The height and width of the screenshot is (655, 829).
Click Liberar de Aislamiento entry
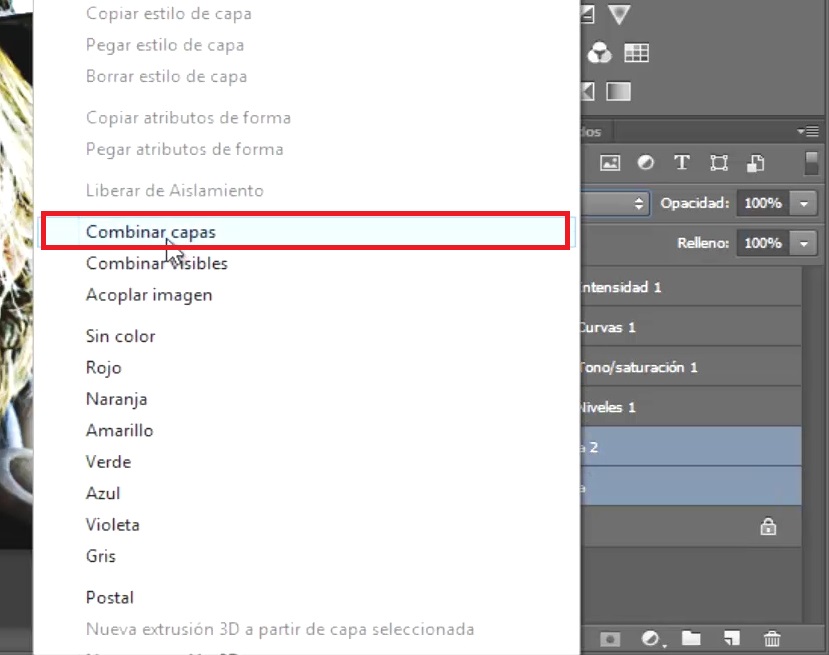[174, 190]
